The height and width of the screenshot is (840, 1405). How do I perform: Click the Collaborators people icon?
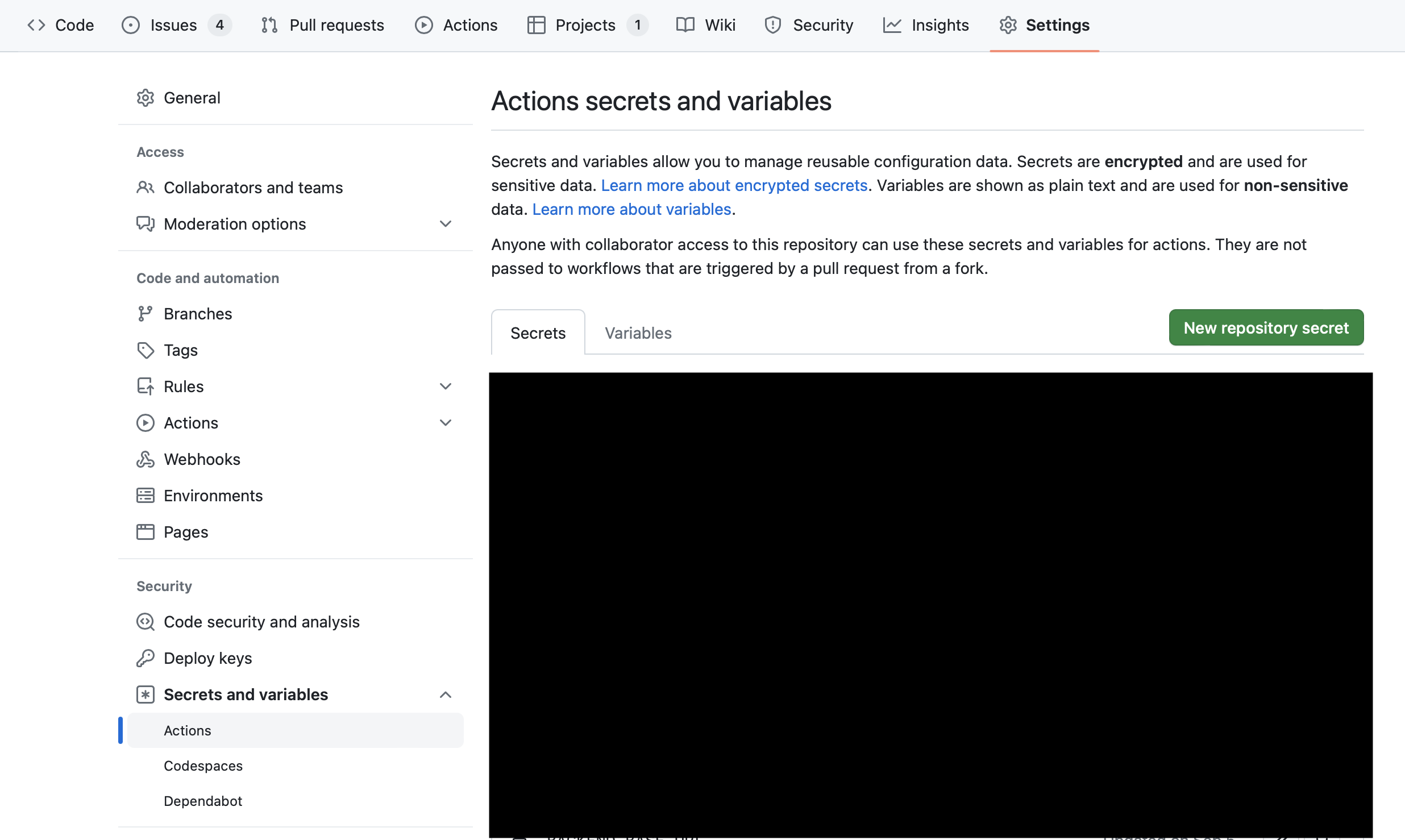146,188
